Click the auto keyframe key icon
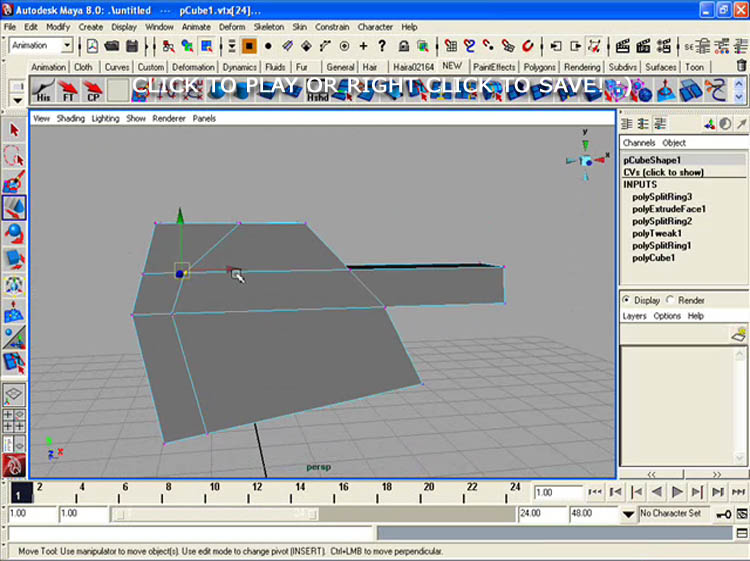Image resolution: width=750 pixels, height=561 pixels. pyautogui.click(x=722, y=514)
